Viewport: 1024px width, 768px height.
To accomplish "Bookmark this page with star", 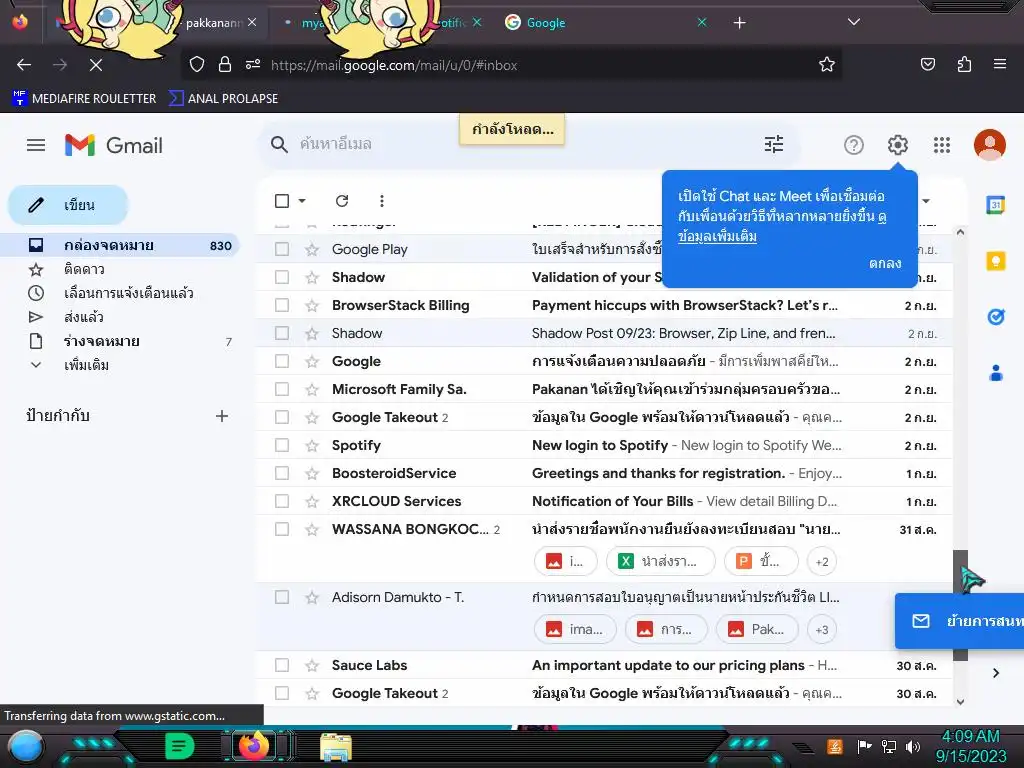I will [x=827, y=64].
